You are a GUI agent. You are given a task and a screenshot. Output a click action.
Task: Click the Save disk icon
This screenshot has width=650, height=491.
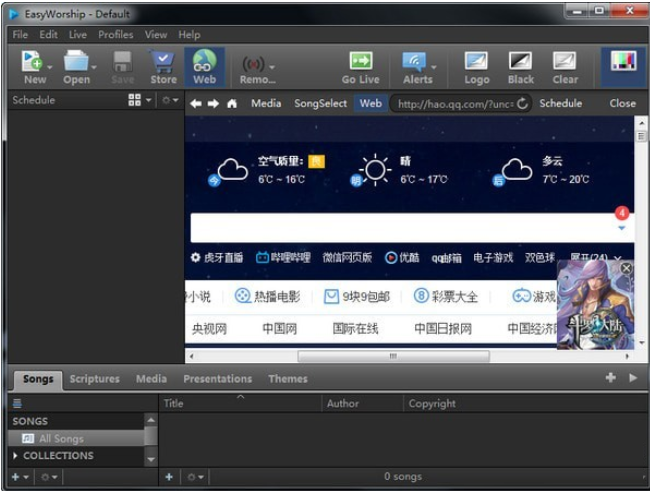coord(122,61)
